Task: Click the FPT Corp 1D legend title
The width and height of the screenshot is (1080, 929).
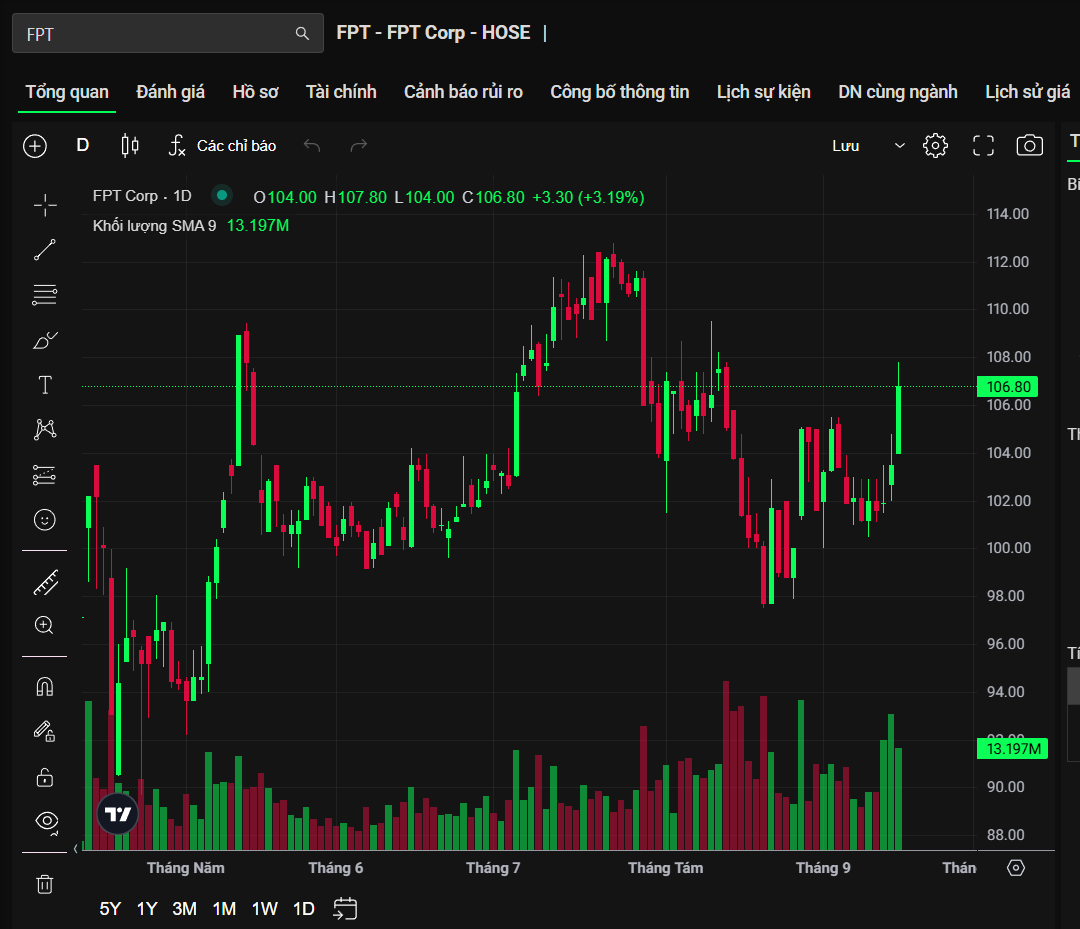Action: click(142, 196)
